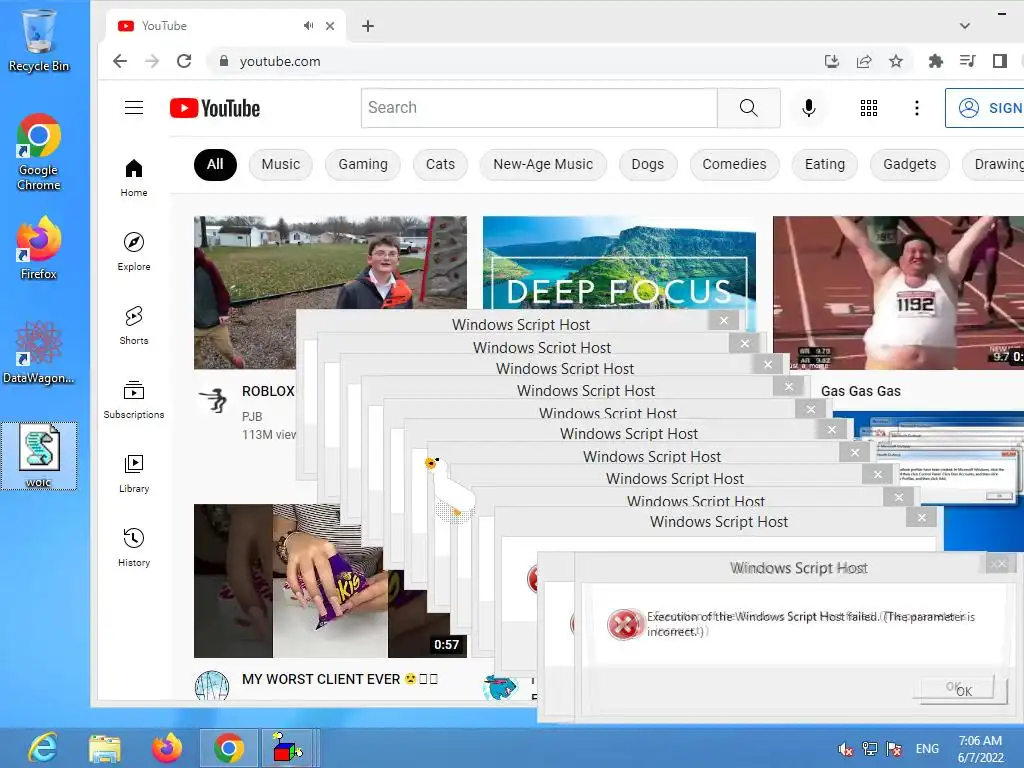Focus the YouTube search field
The height and width of the screenshot is (768, 1024).
click(539, 108)
